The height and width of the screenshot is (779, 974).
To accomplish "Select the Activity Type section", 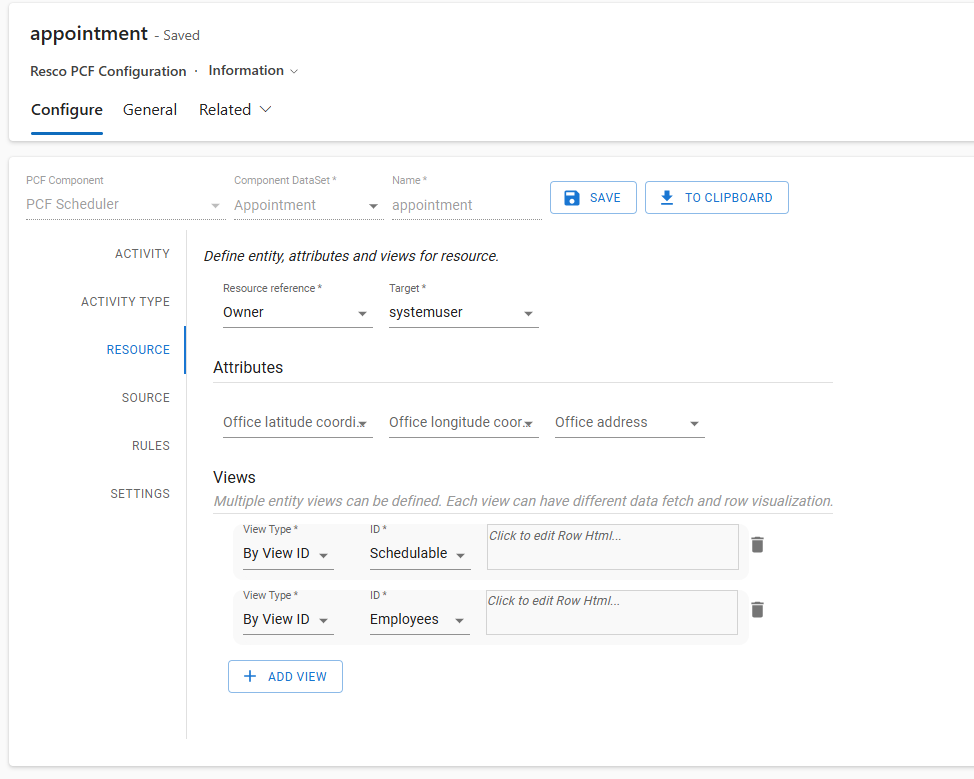I will 125,302.
